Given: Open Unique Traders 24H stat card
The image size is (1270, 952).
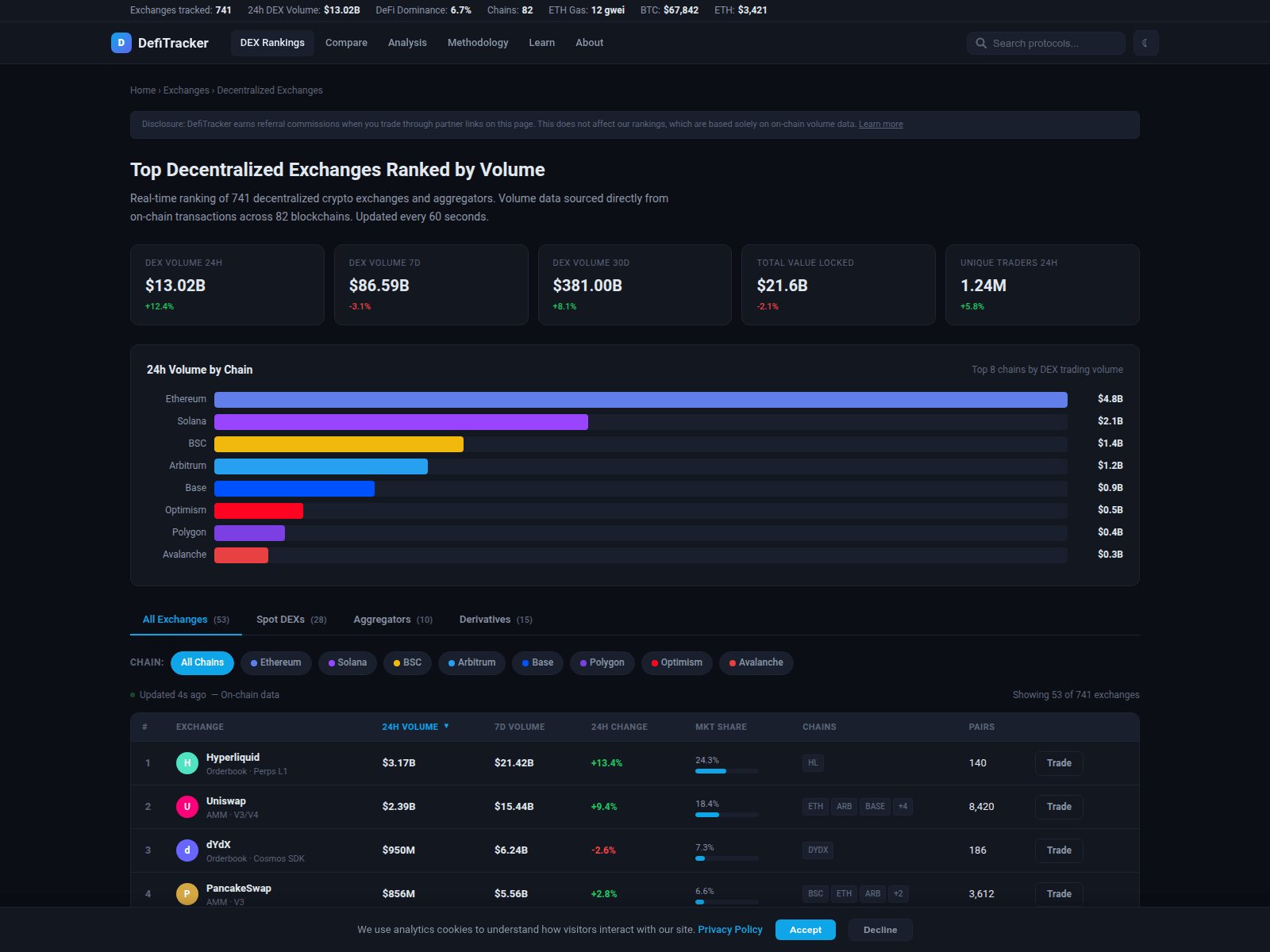Looking at the screenshot, I should point(1042,285).
